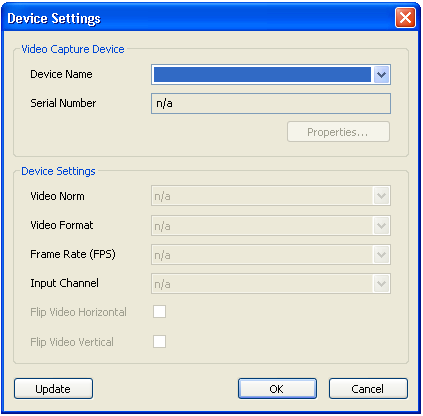423x416 pixels.
Task: Dismiss the dialog with Cancel
Action: (x=368, y=389)
